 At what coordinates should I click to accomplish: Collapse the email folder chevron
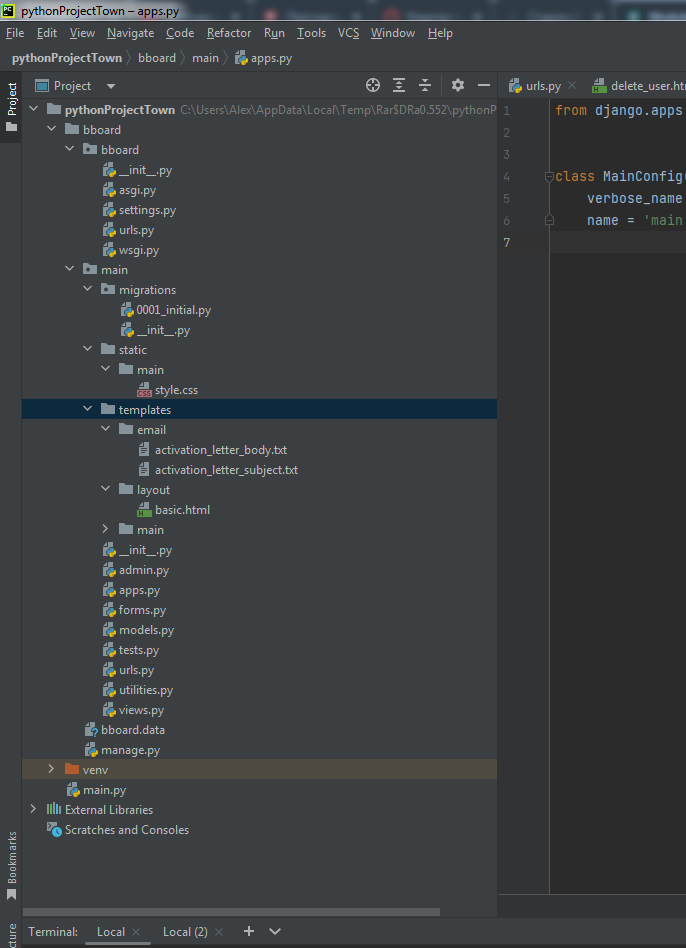click(x=106, y=429)
